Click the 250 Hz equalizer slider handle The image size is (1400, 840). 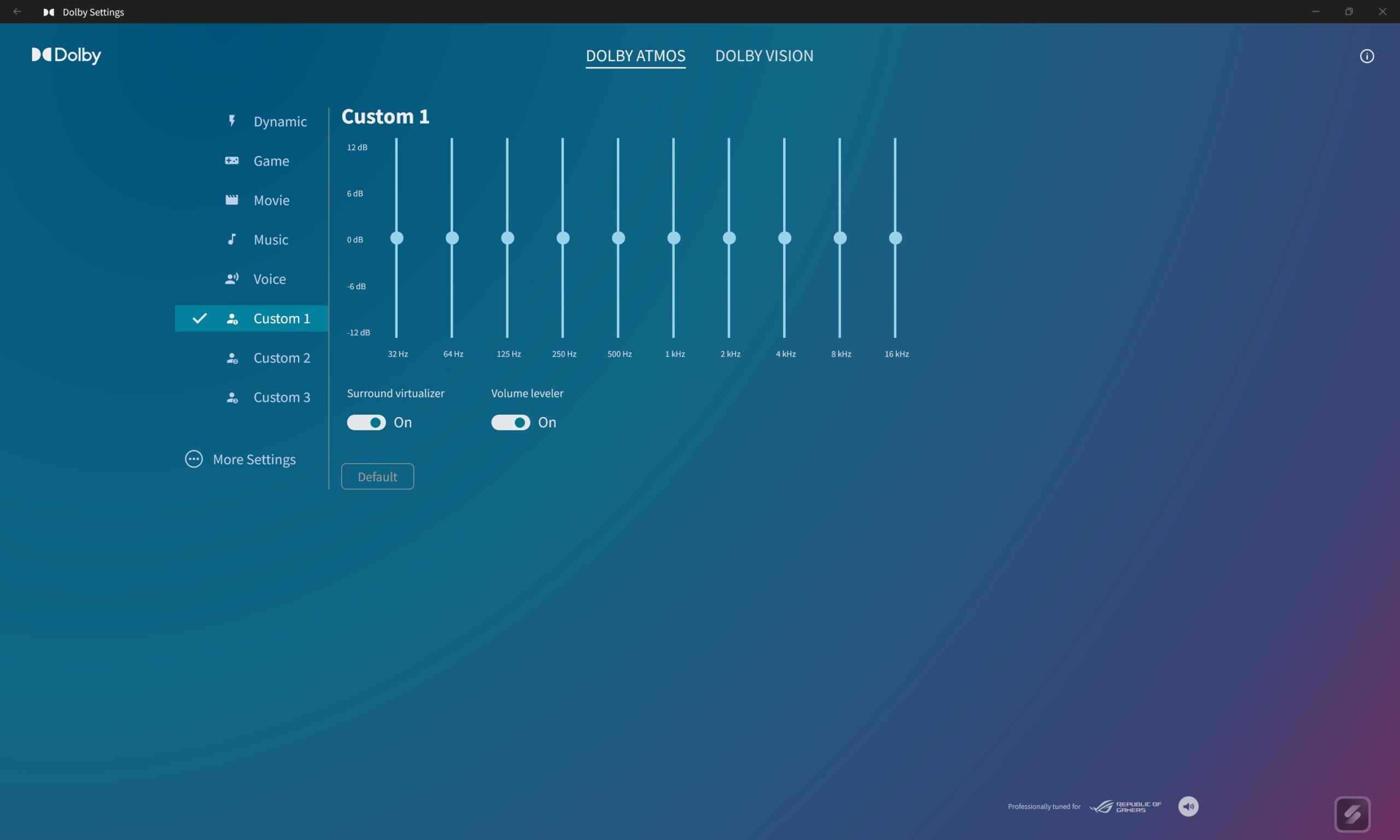click(x=563, y=238)
